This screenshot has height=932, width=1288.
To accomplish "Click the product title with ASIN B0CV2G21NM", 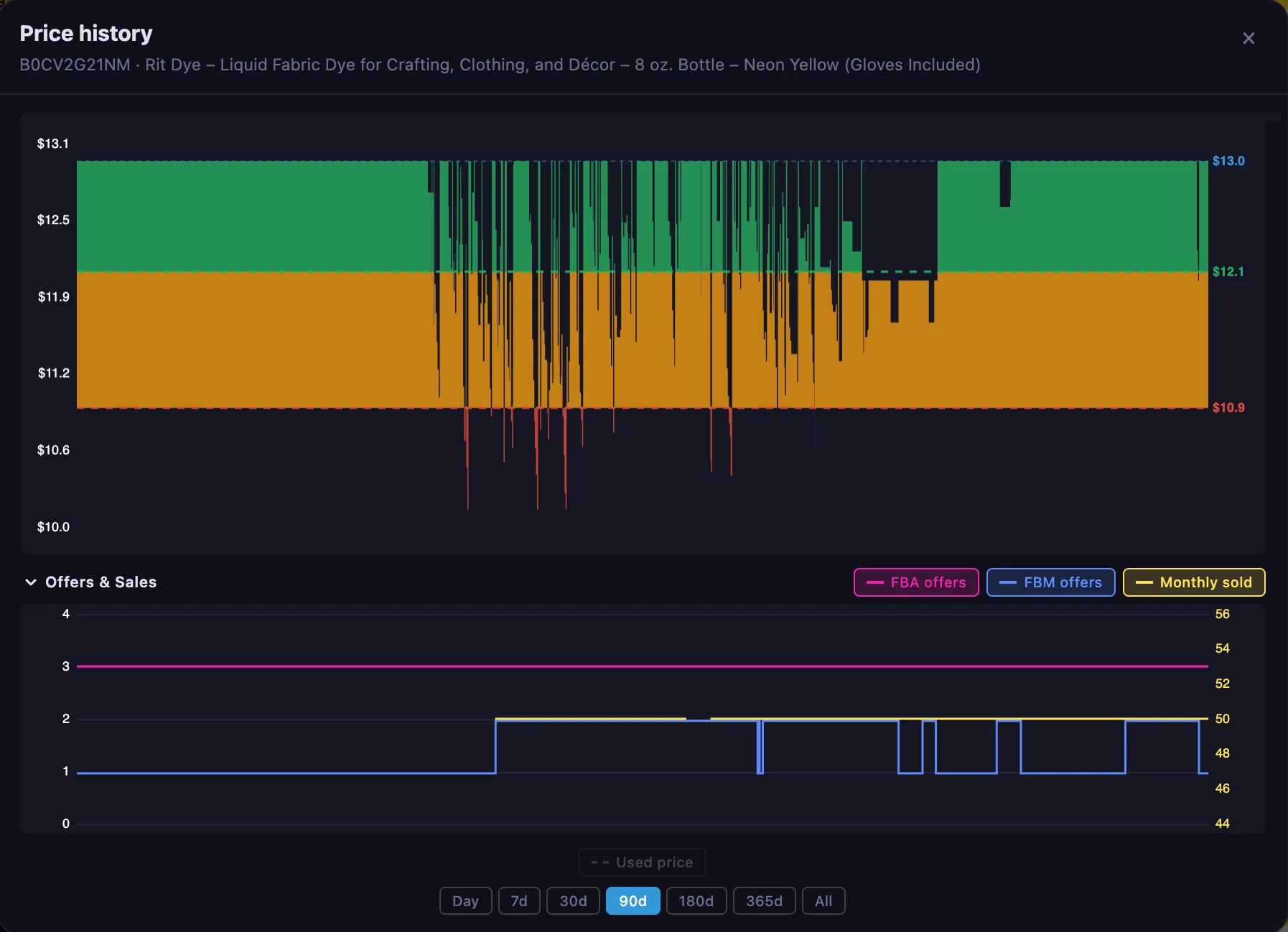I will click(x=500, y=65).
